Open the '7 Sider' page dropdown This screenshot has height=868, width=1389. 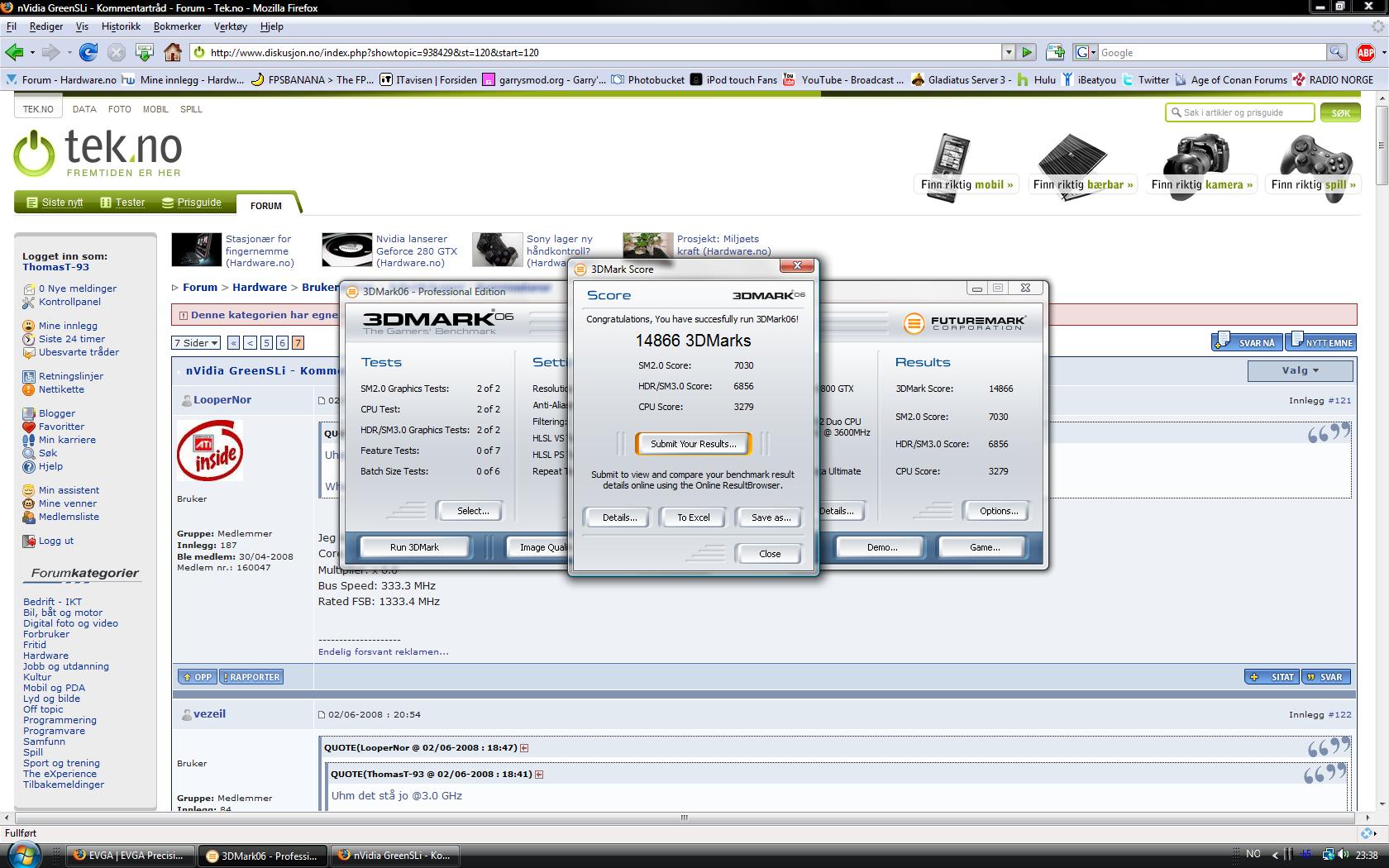tap(196, 342)
